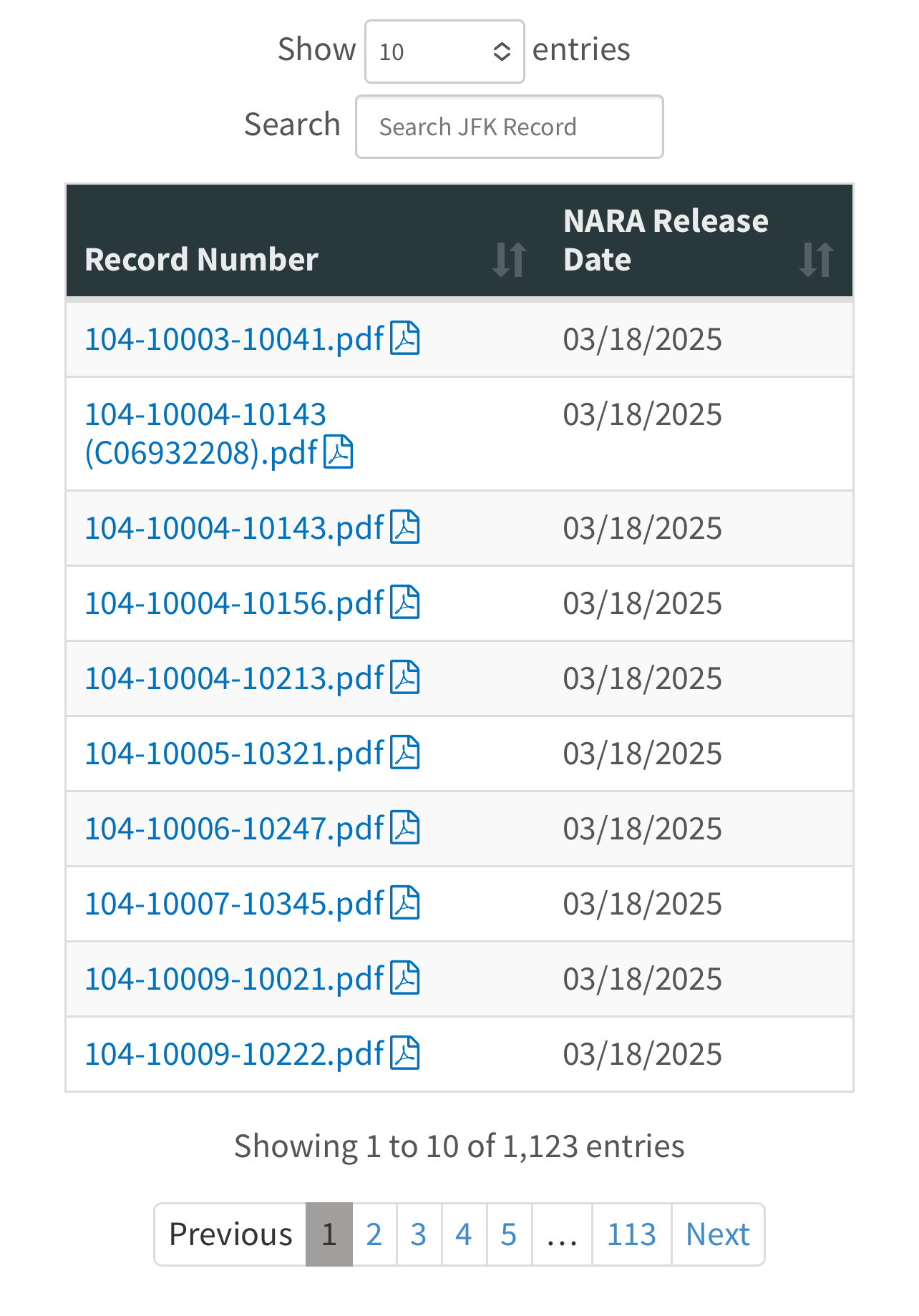Go to page 2 of results
This screenshot has width=919, height=1316.
(x=374, y=1234)
